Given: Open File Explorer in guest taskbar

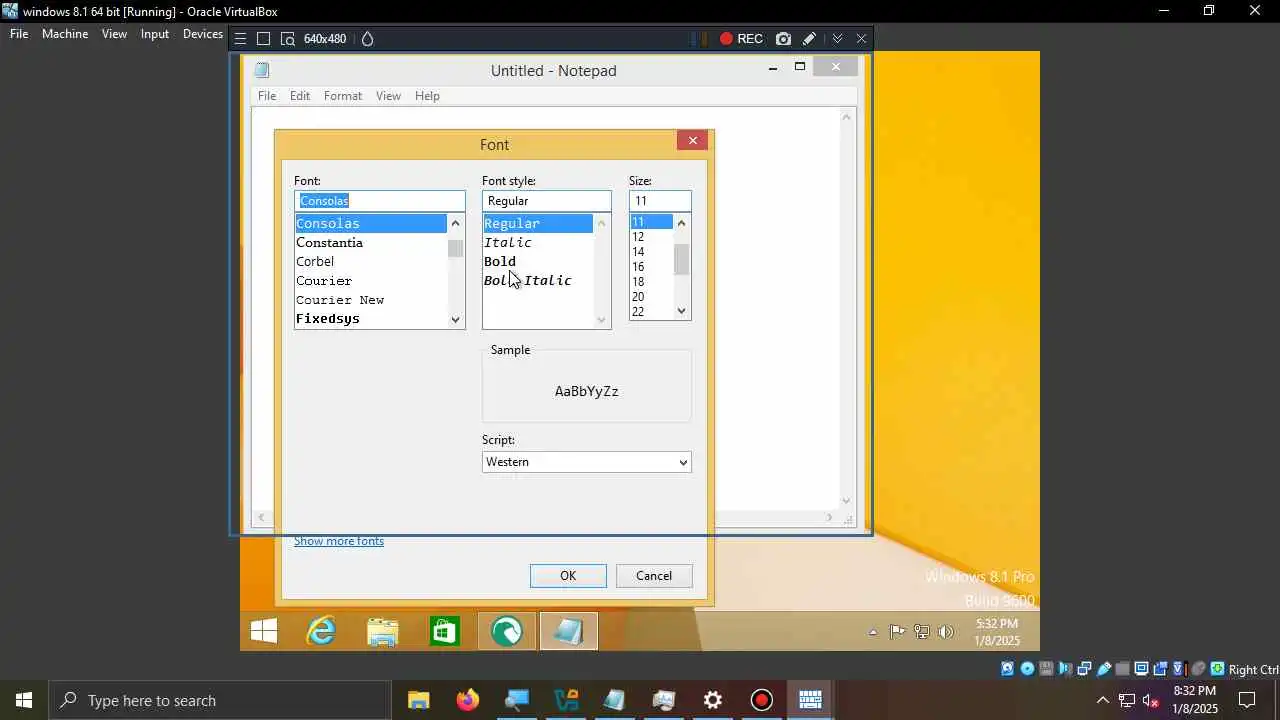Looking at the screenshot, I should tap(382, 632).
